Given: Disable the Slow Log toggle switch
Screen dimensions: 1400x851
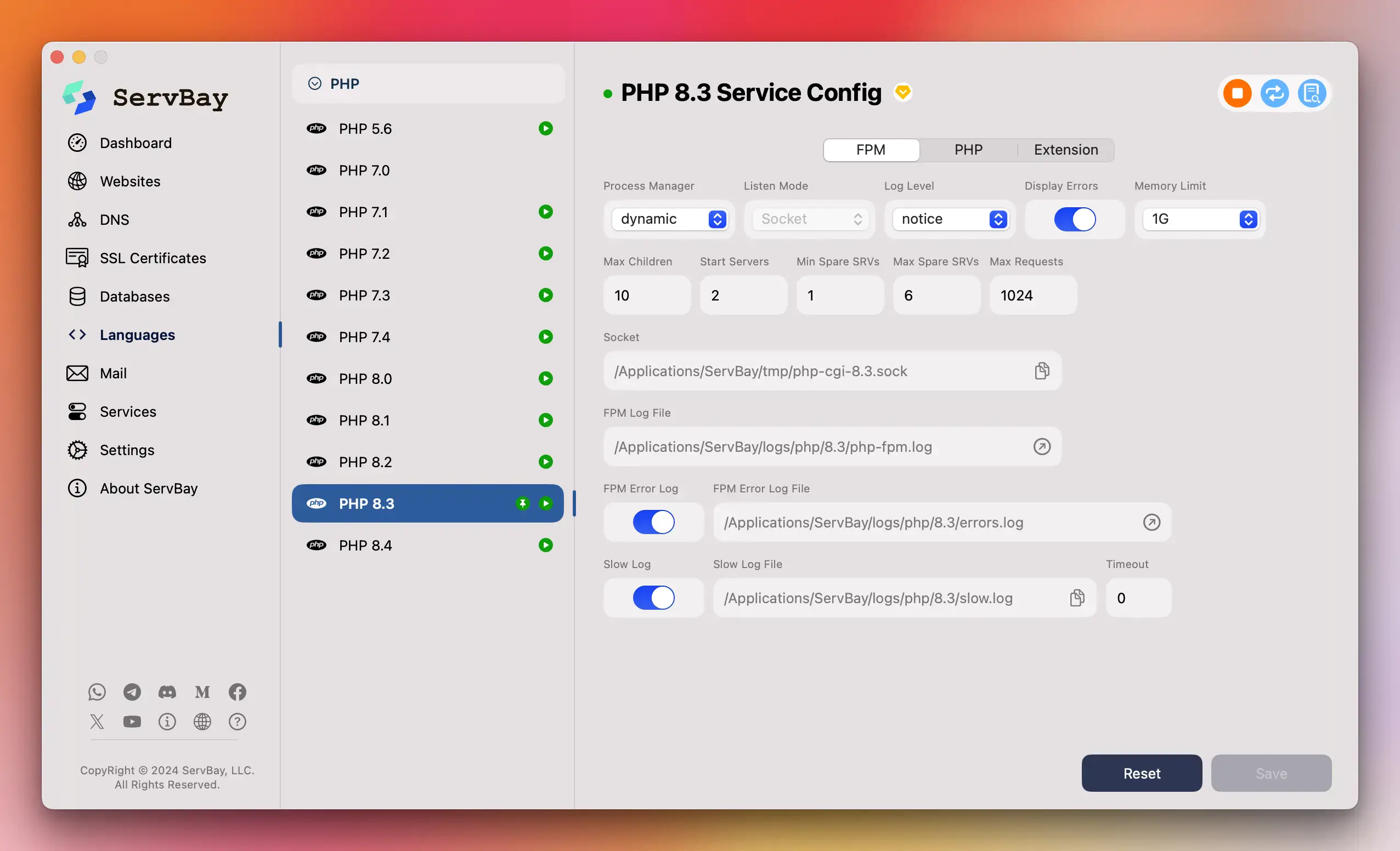Looking at the screenshot, I should point(653,597).
